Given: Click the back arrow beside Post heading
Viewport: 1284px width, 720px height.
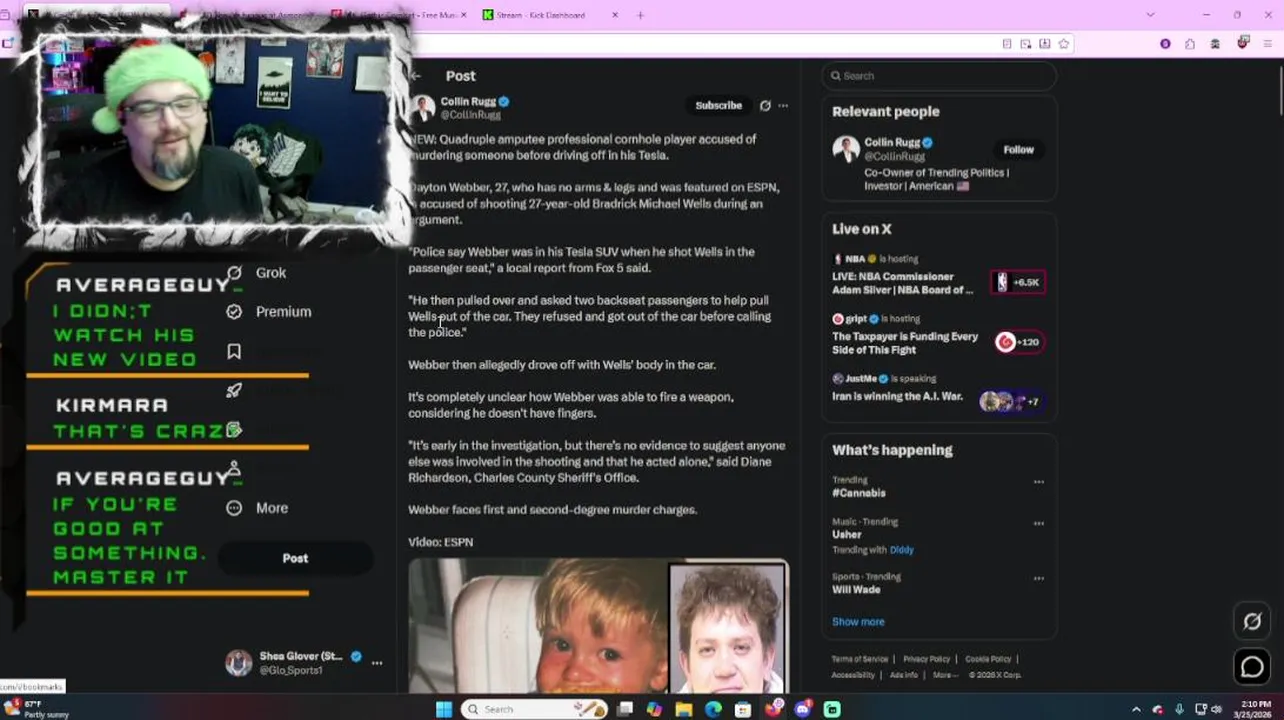Looking at the screenshot, I should (416, 76).
